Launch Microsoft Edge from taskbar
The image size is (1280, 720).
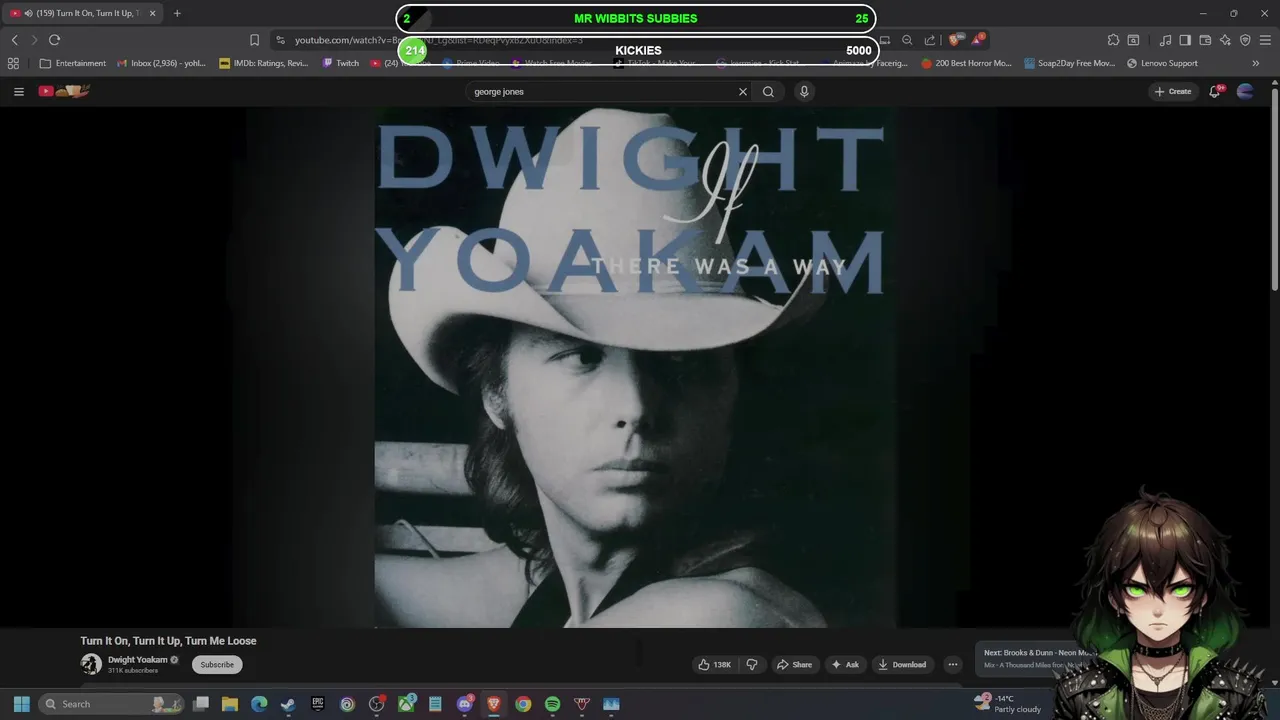[259, 704]
